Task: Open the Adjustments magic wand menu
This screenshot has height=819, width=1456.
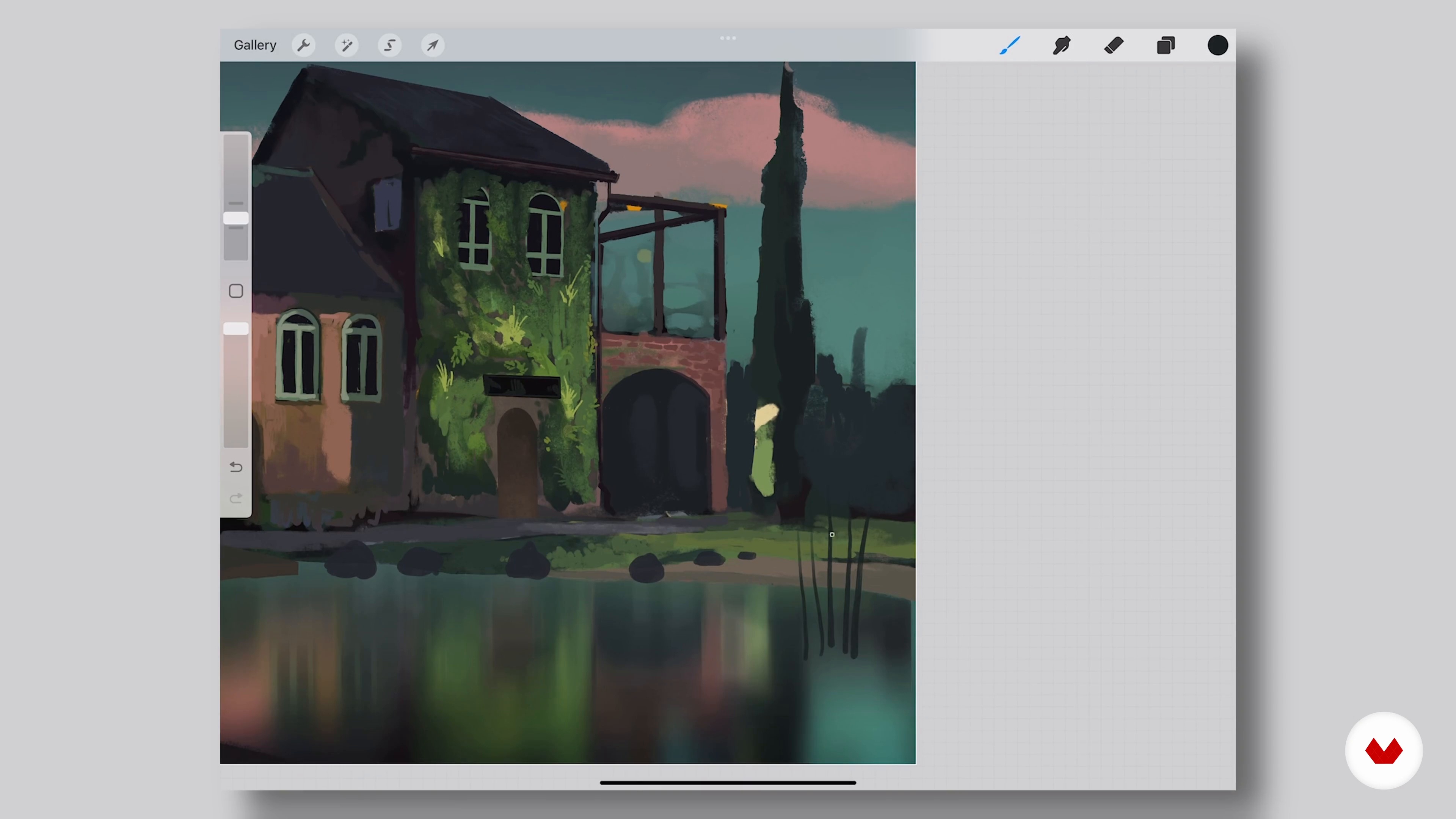Action: pyautogui.click(x=347, y=45)
